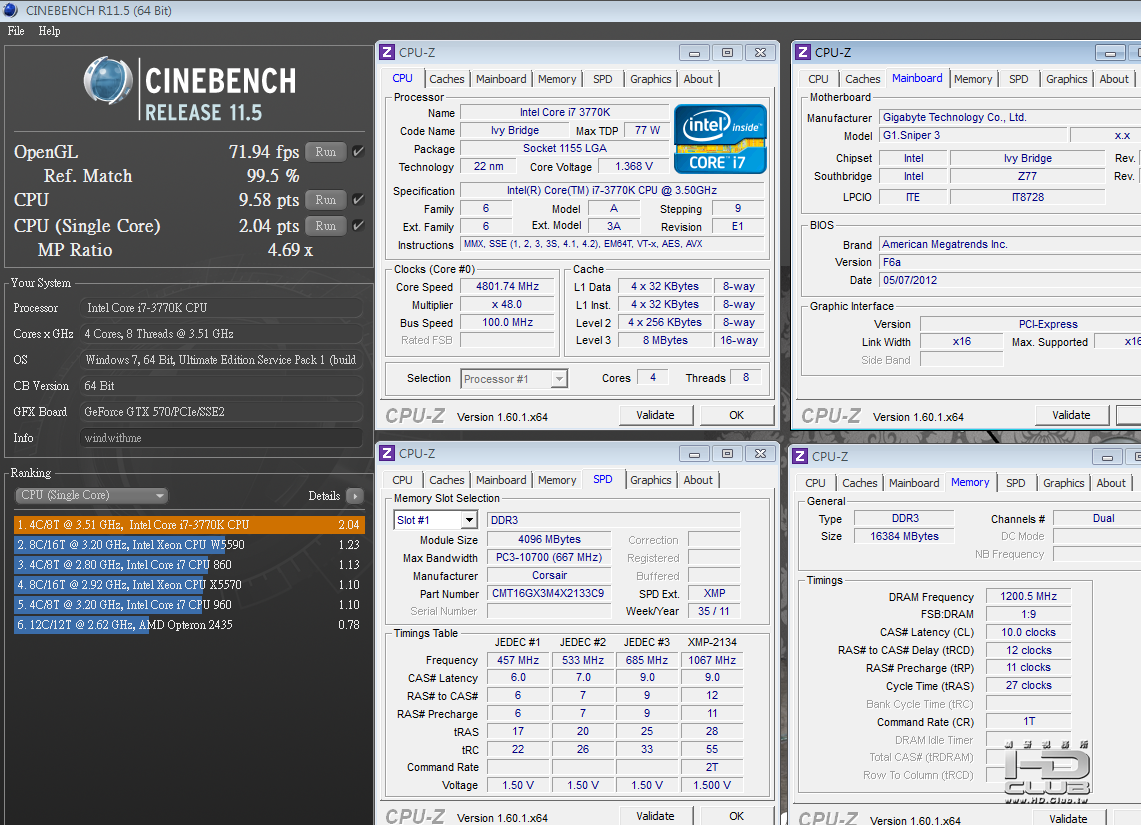The height and width of the screenshot is (825, 1141).
Task: Open the Slot #1 memory slot dropdown
Action: pyautogui.click(x=435, y=520)
